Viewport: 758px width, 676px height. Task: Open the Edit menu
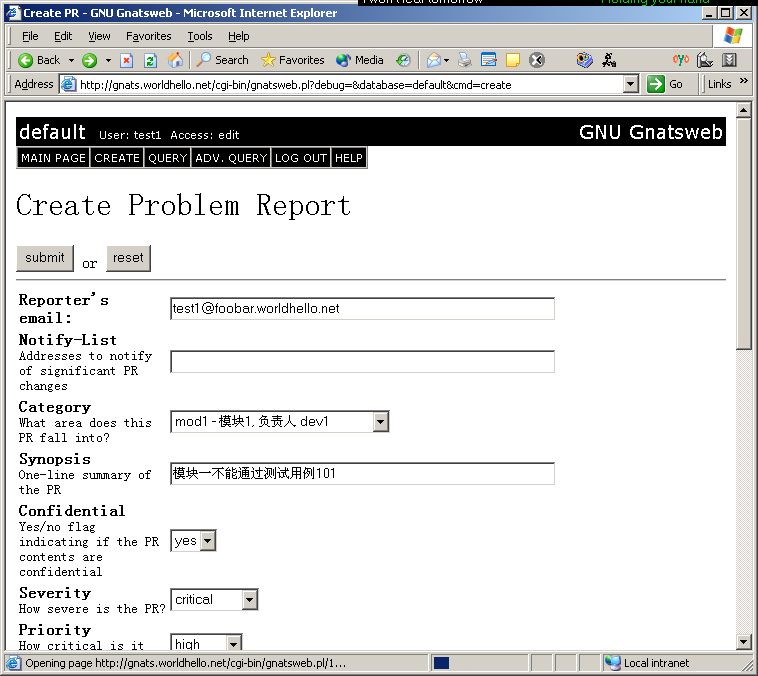pos(63,36)
